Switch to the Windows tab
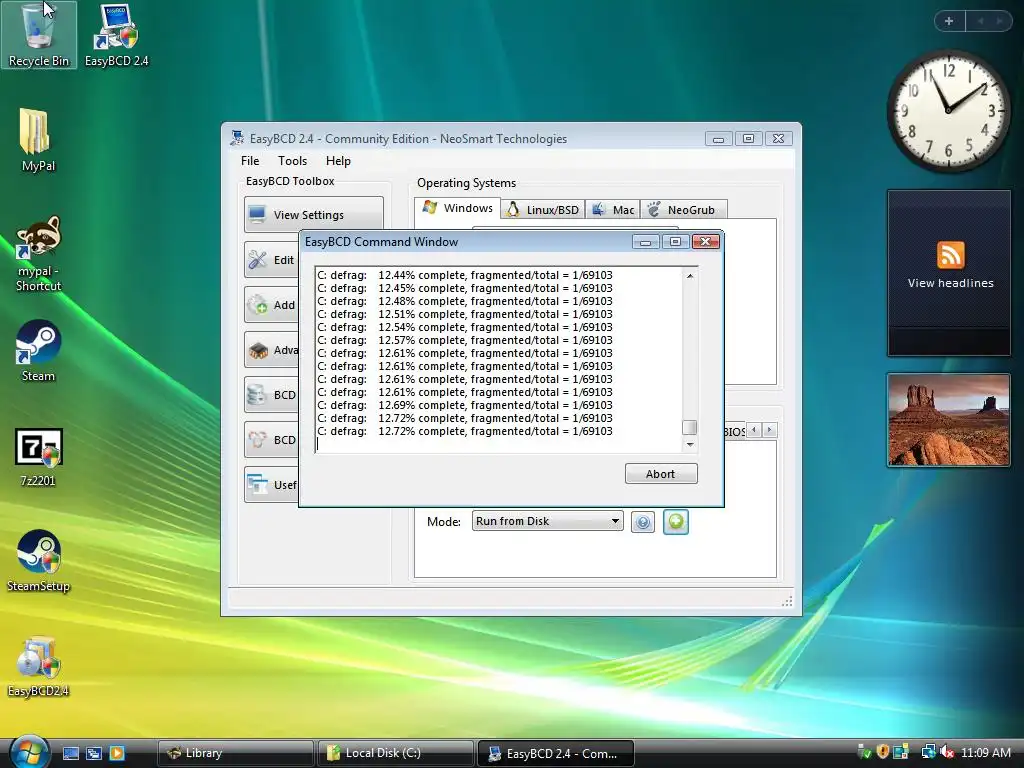Image resolution: width=1024 pixels, height=768 pixels. (x=458, y=208)
